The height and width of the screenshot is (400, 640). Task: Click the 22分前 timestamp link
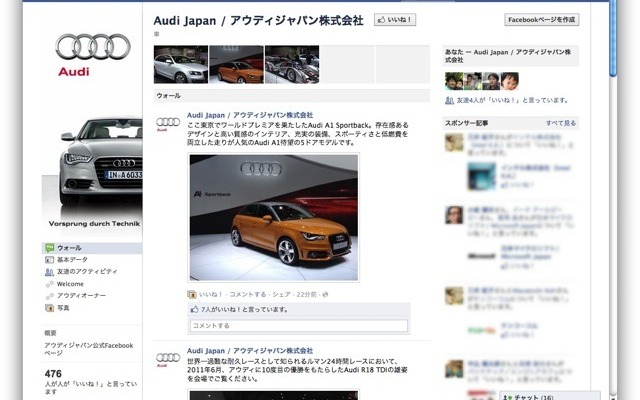(306, 294)
